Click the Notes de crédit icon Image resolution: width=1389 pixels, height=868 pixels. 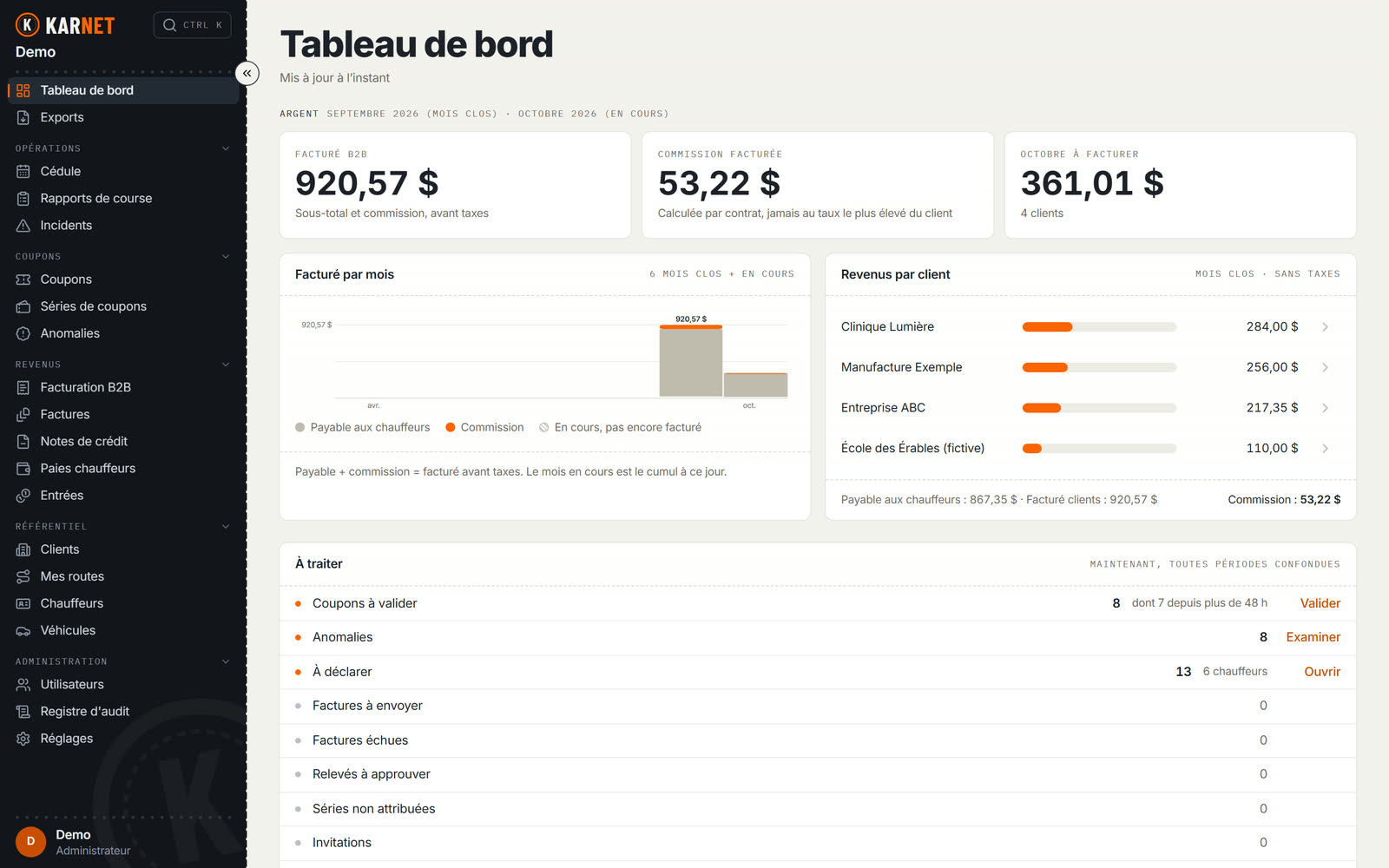point(23,442)
